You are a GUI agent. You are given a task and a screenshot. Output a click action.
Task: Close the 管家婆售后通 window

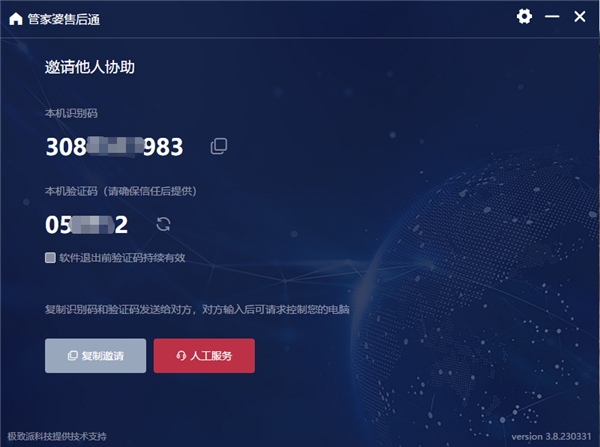coord(580,16)
